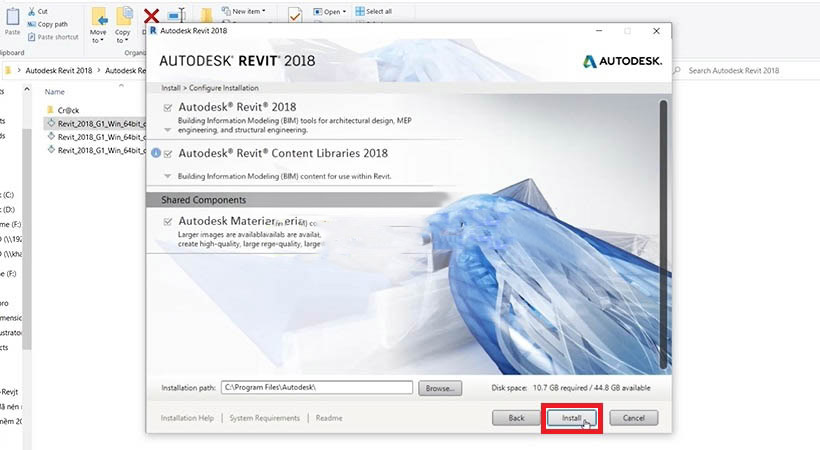The height and width of the screenshot is (450, 820).
Task: Click Paste shortcut in Explorer ribbon
Action: point(52,37)
